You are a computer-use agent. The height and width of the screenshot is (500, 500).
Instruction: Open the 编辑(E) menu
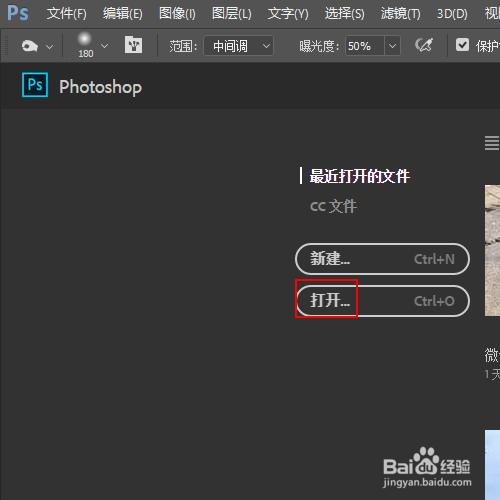tap(123, 14)
